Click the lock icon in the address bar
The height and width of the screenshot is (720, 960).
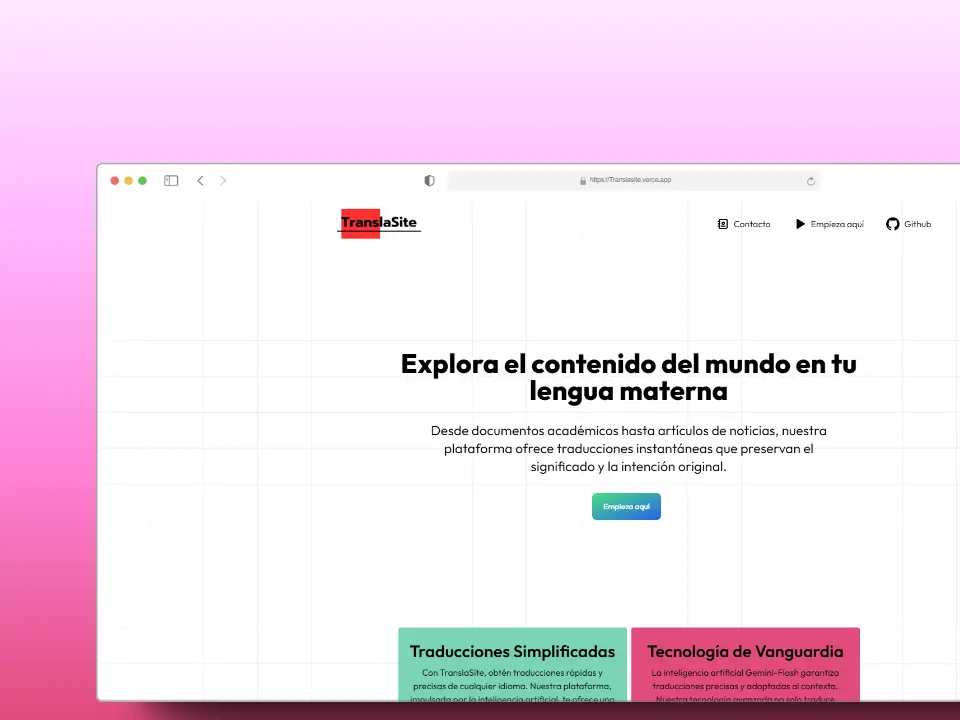[583, 181]
